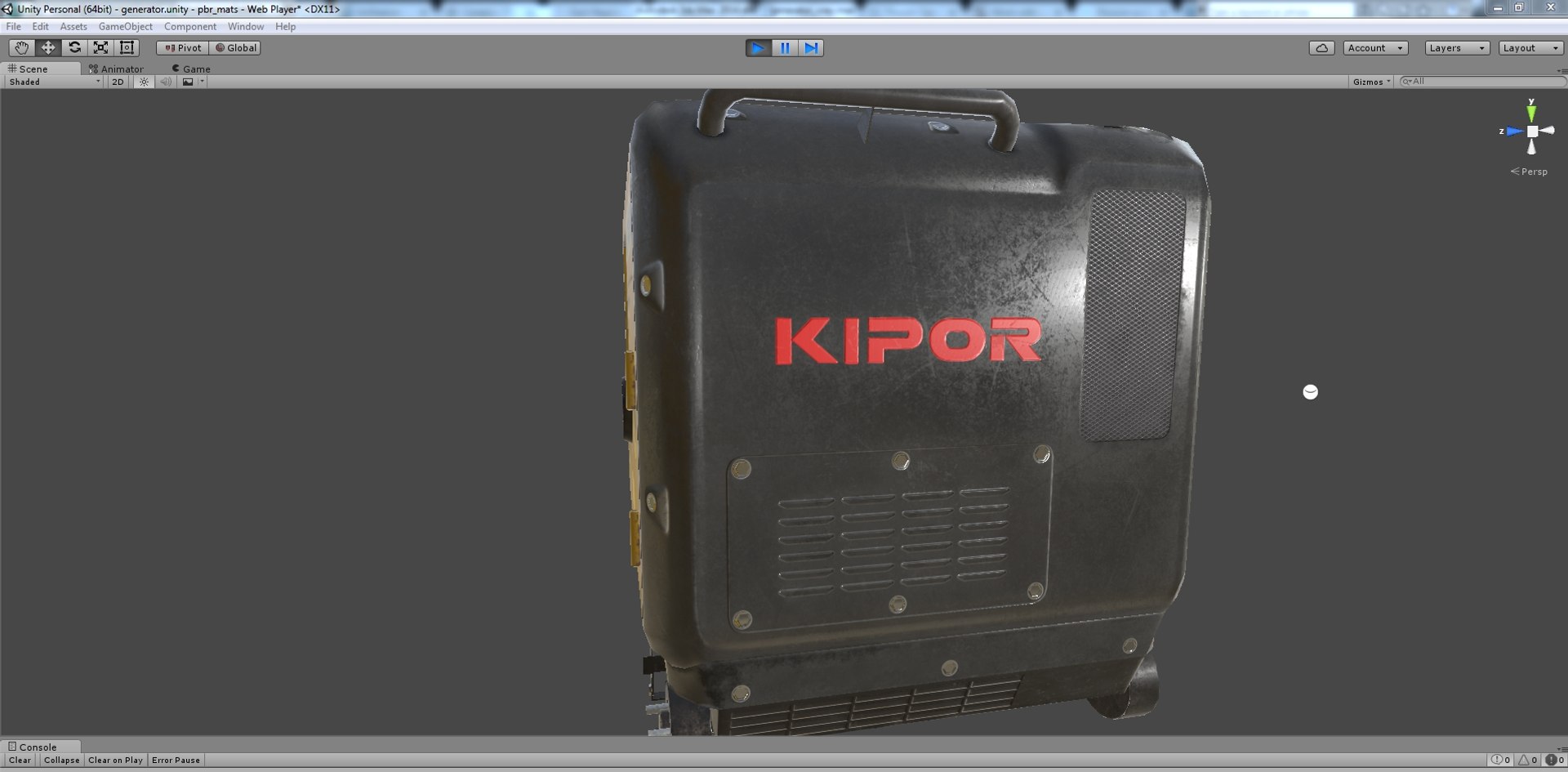This screenshot has width=1568, height=772.
Task: Start Play mode
Action: [x=758, y=48]
